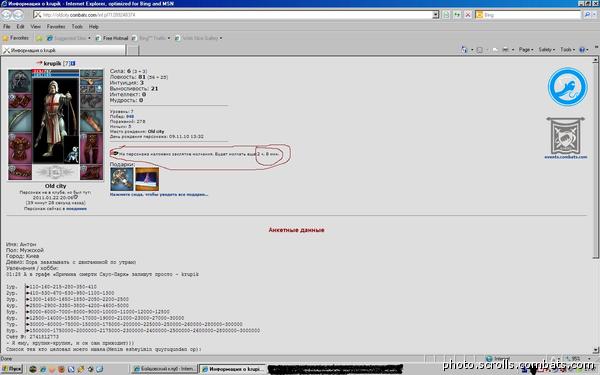Viewport: 600px width, 375px height.
Task: Expand the address bar dropdown arrow
Action: [435, 15]
